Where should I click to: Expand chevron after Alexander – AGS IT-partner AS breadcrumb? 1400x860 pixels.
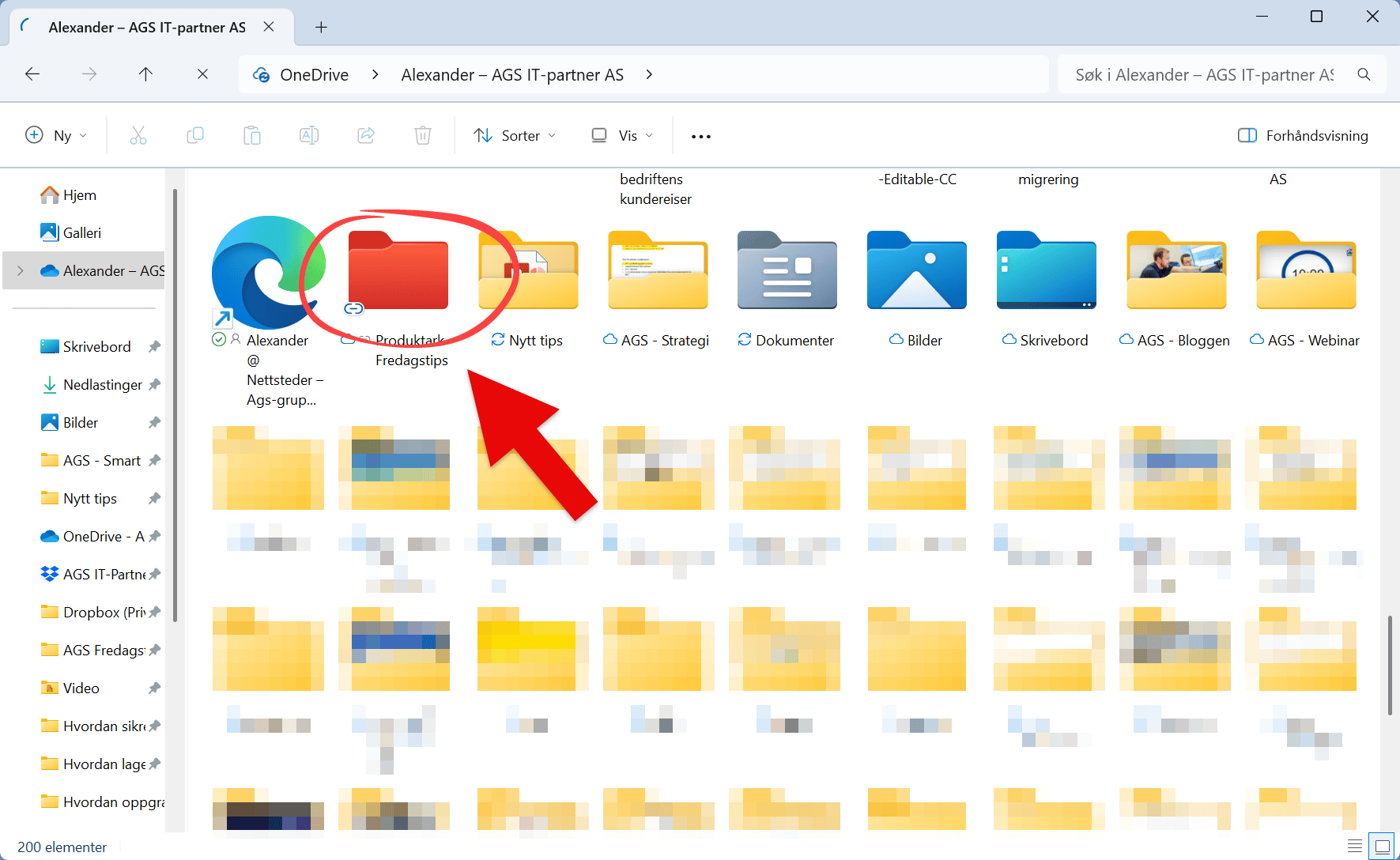[x=649, y=74]
